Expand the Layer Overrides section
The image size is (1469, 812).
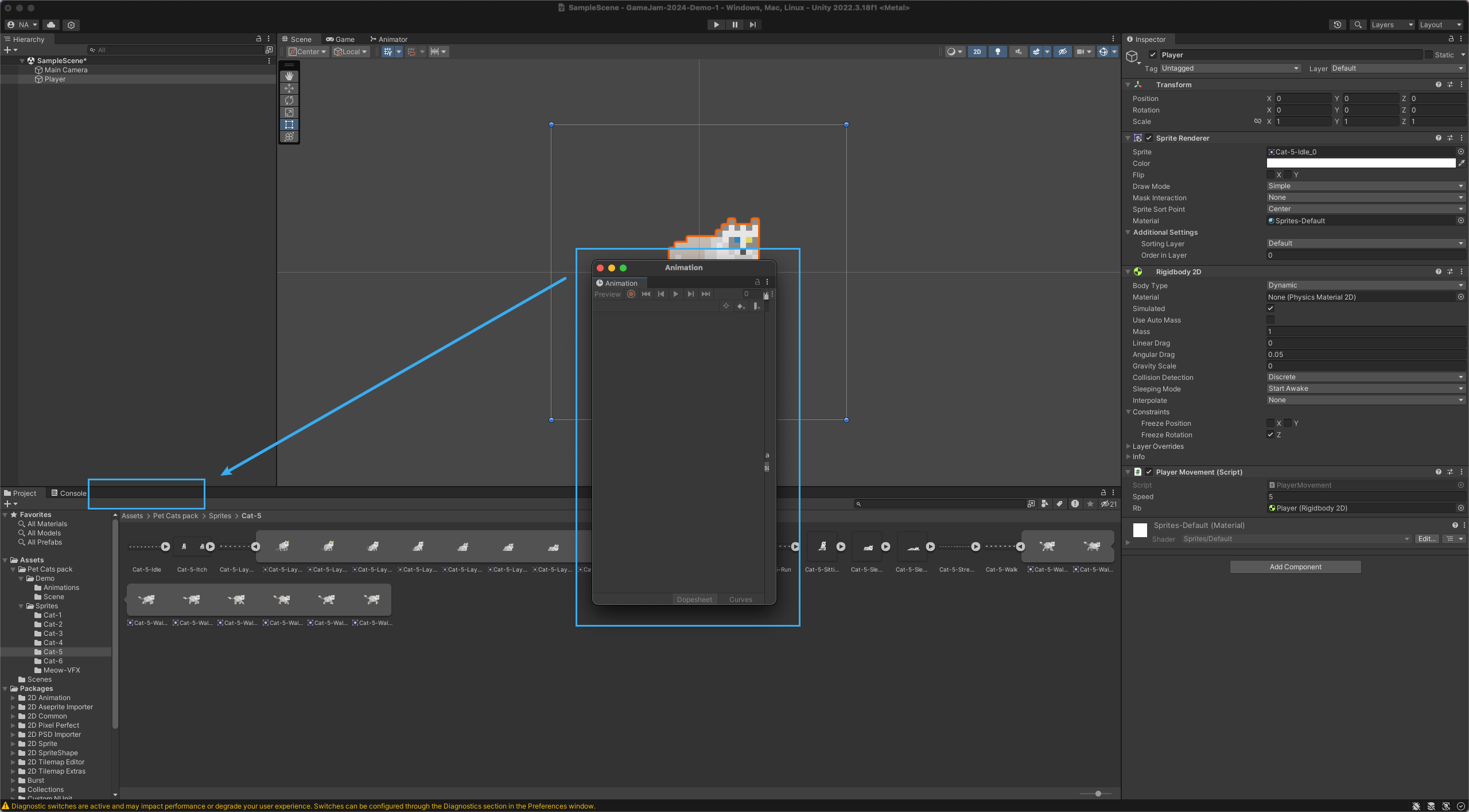pos(1157,446)
